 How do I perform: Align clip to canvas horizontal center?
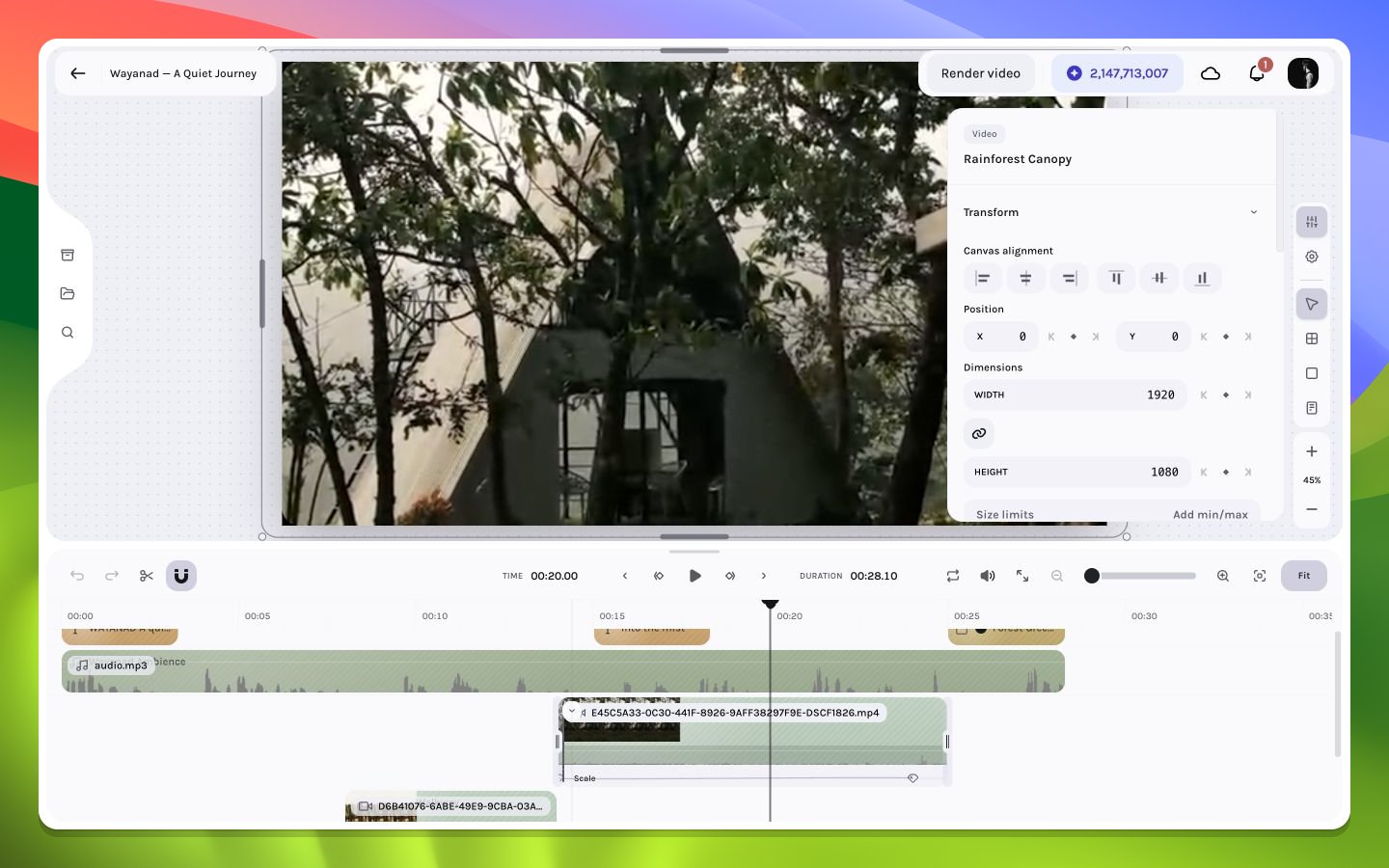[x=1025, y=279]
